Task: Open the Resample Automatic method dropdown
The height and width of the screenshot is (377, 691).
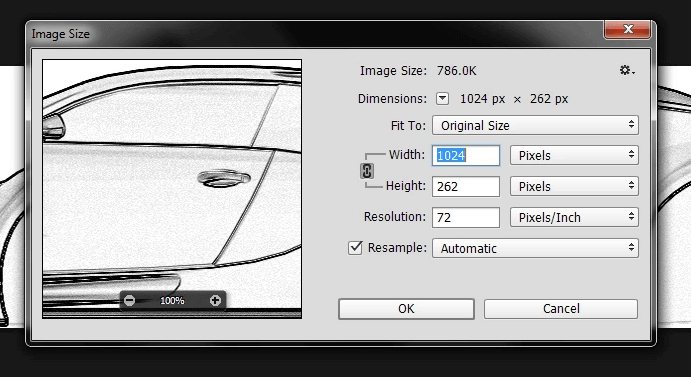Action: click(x=535, y=248)
